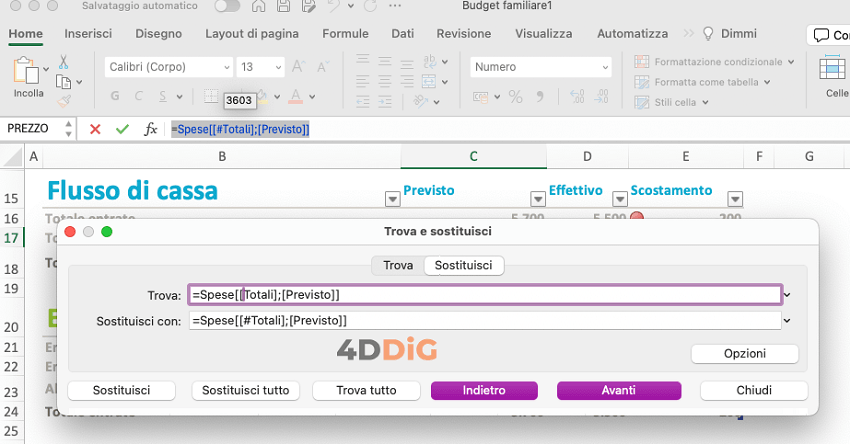Click the cell borders icon
850x444 pixels.
point(211,96)
